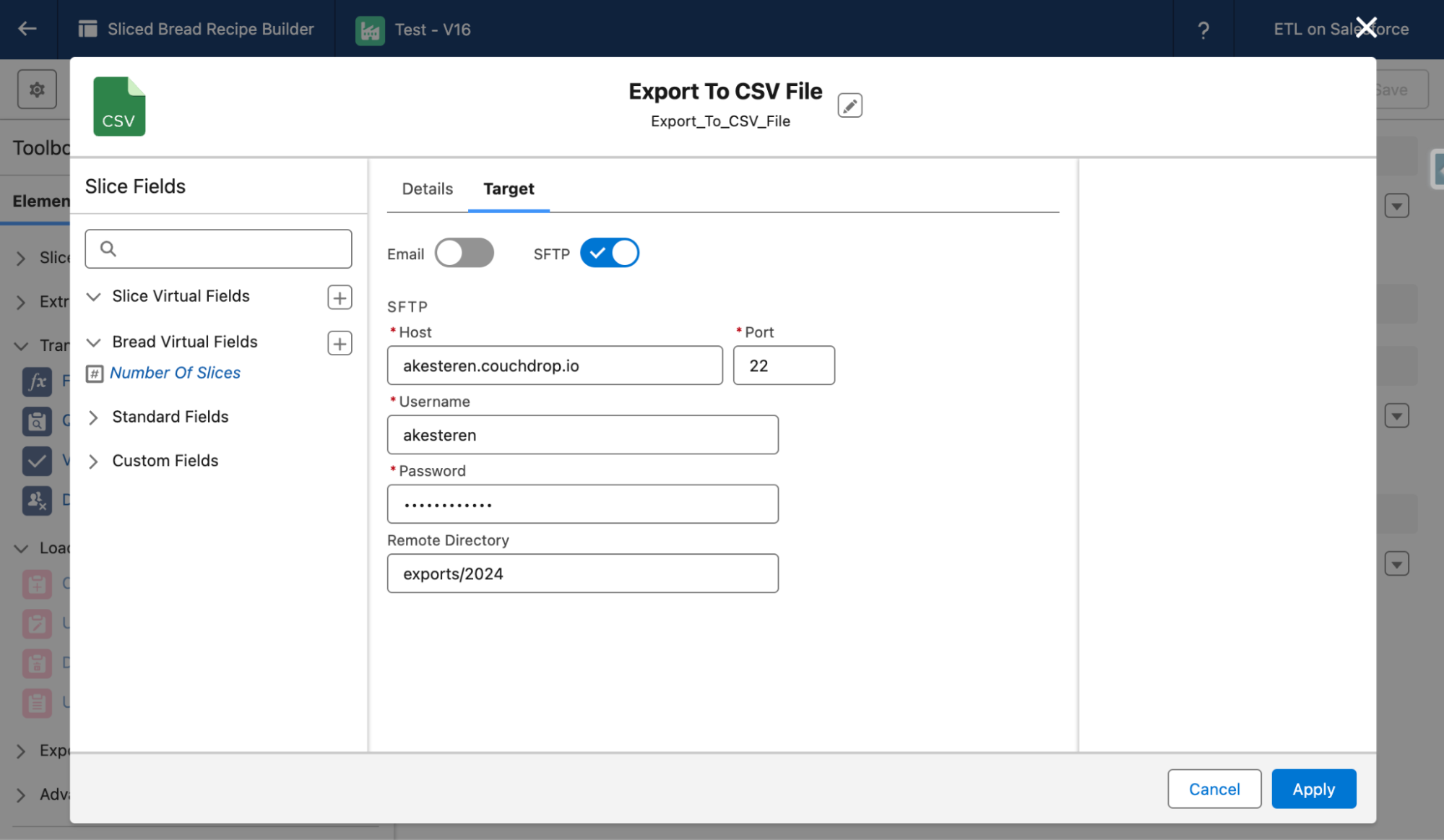The height and width of the screenshot is (840, 1444).
Task: Click the Formula transform icon
Action: tap(37, 381)
